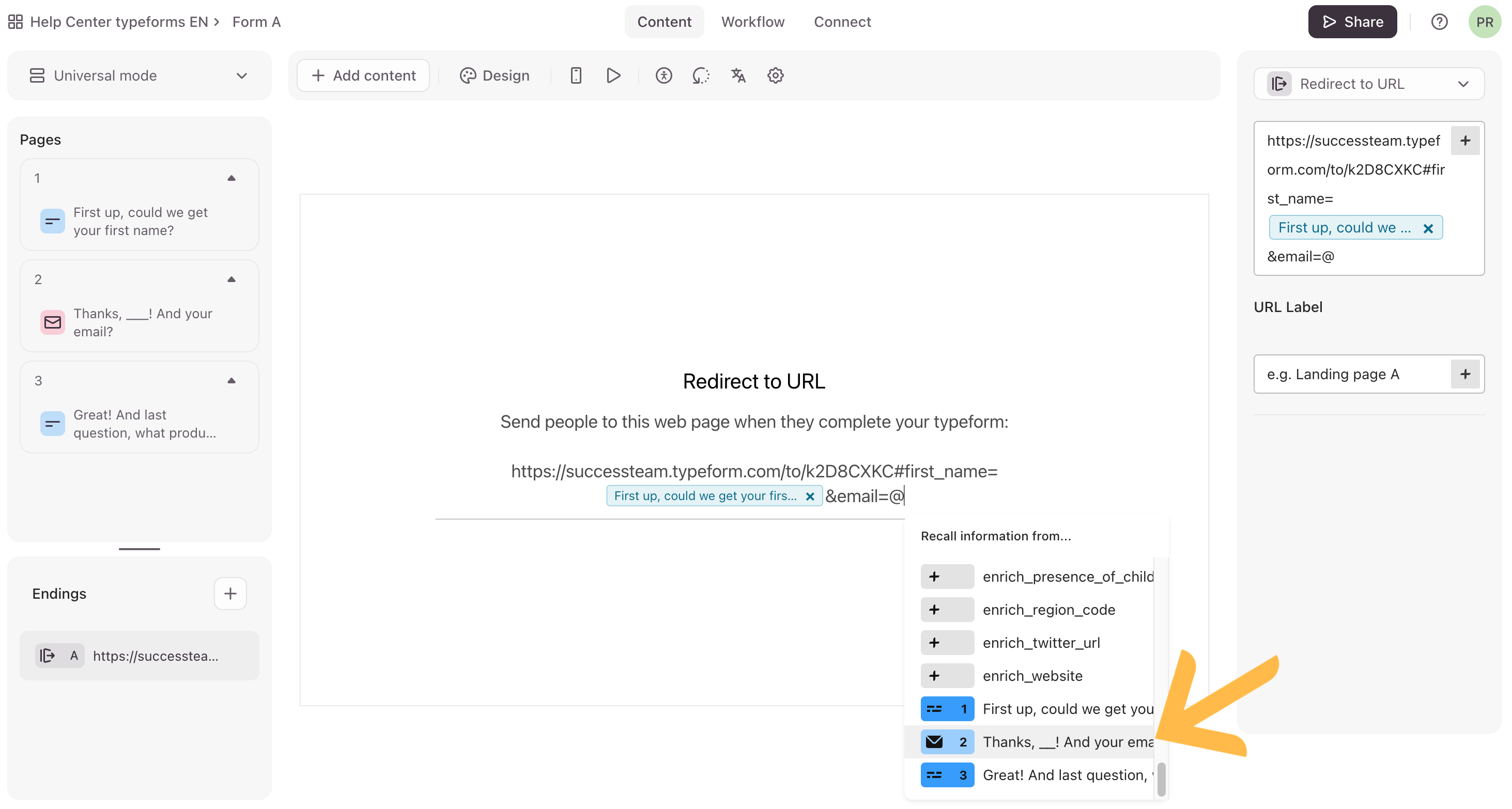
Task: Click the translate languages icon
Action: point(738,75)
